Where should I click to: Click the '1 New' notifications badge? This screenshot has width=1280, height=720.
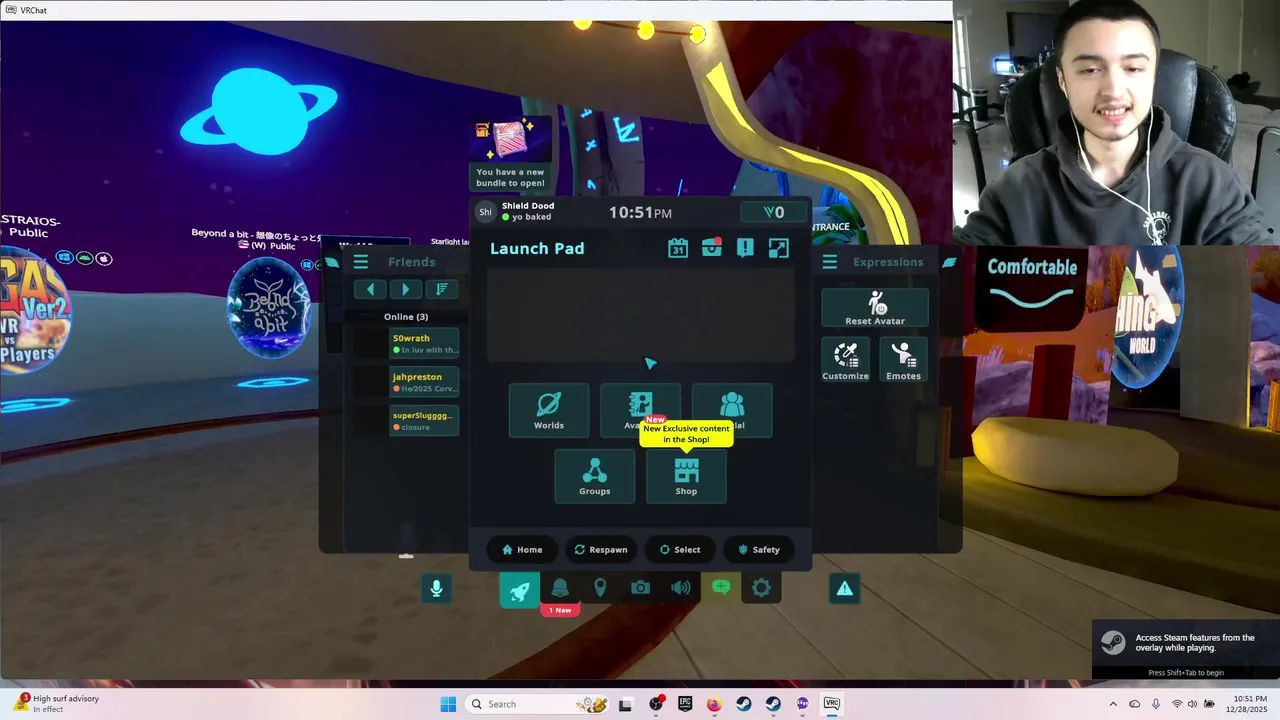point(560,610)
